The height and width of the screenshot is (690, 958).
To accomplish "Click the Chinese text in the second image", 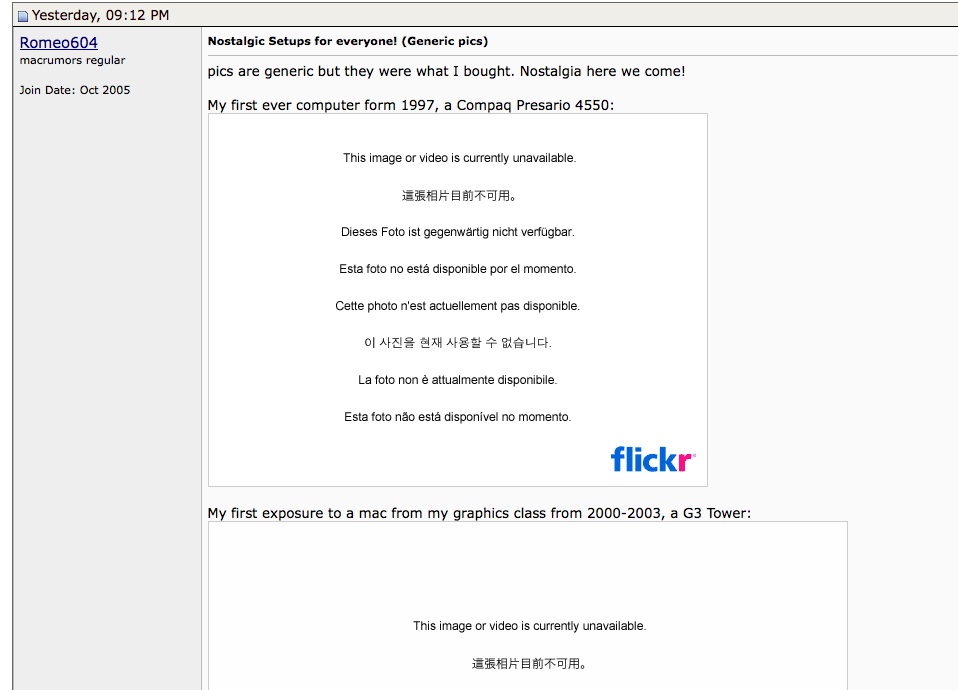I will [529, 664].
